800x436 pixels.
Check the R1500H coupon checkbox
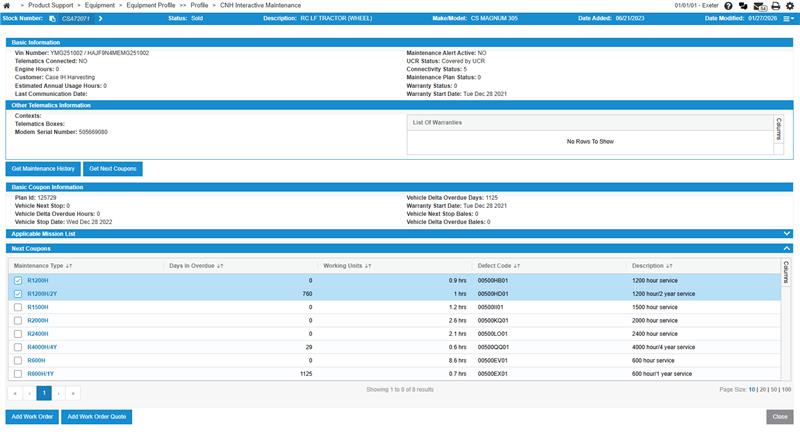tap(18, 307)
